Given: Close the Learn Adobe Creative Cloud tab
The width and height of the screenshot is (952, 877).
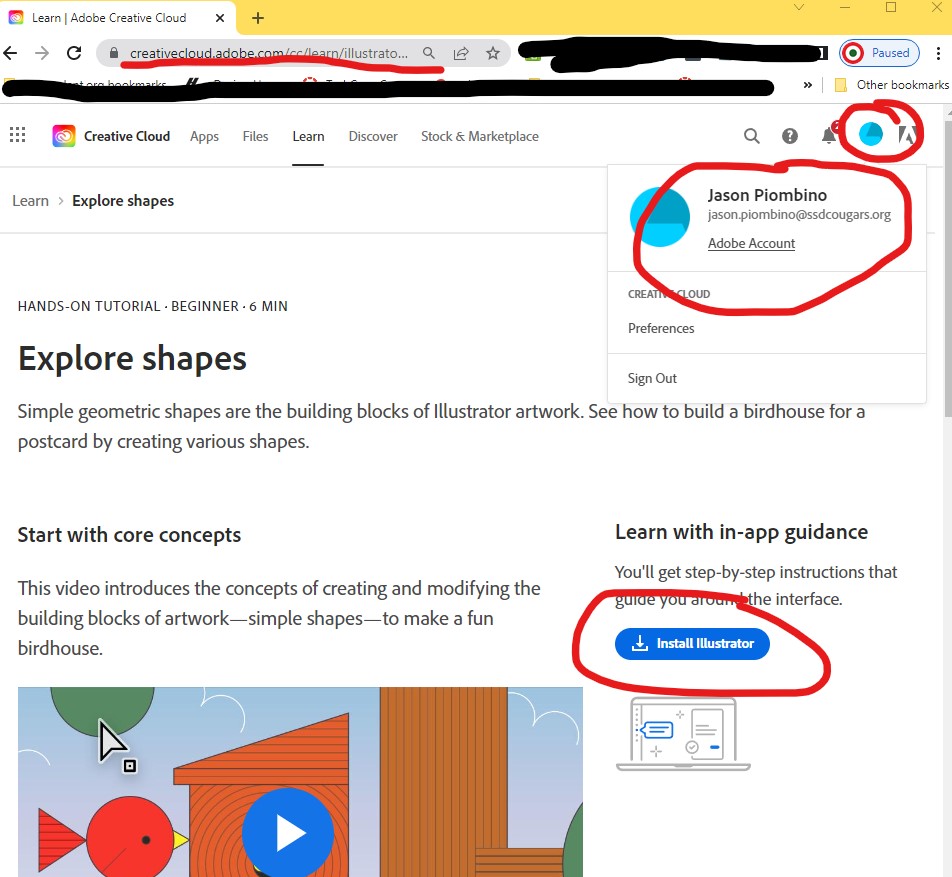Looking at the screenshot, I should click(x=220, y=18).
